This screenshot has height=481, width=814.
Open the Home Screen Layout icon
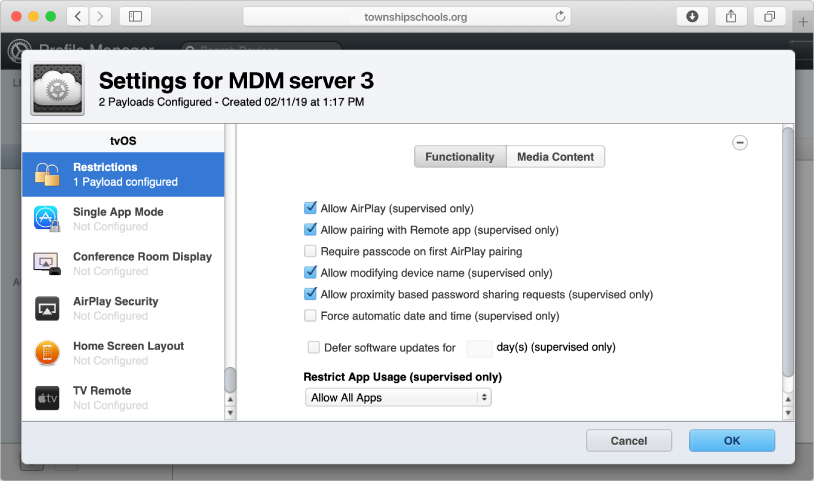(48, 353)
